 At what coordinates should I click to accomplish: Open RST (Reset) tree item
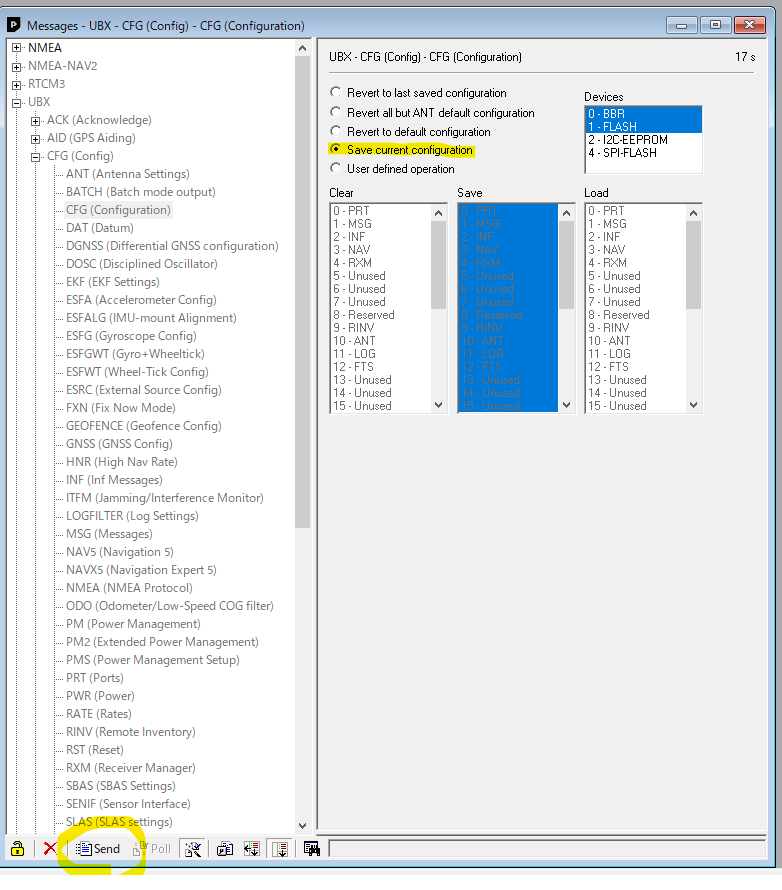95,750
